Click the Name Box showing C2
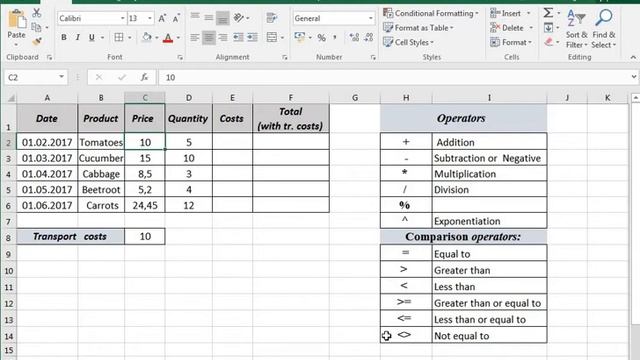640x360 pixels. tap(31, 77)
